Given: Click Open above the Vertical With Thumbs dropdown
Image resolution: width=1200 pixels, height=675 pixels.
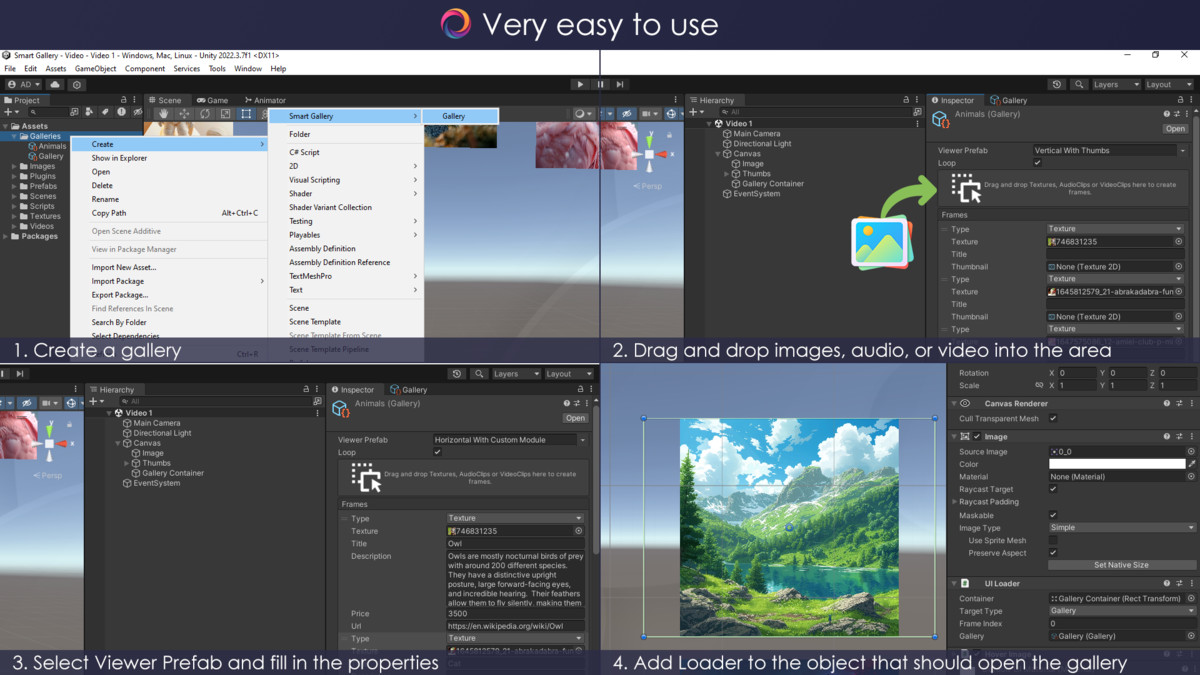Looking at the screenshot, I should tap(1175, 129).
